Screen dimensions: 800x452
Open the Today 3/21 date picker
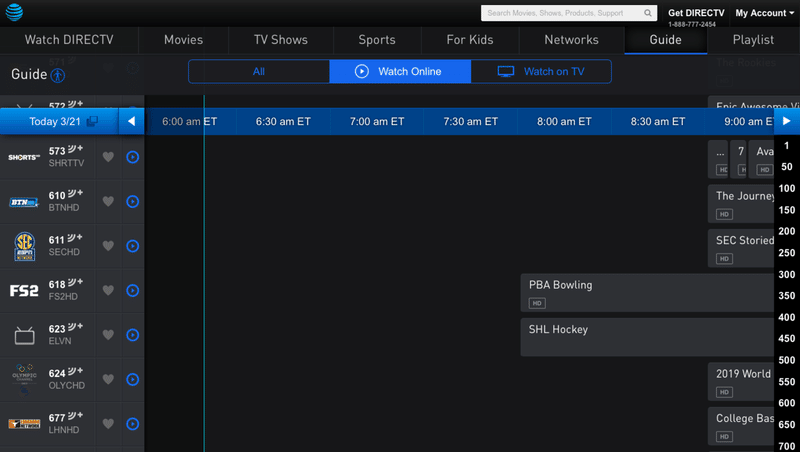point(59,121)
